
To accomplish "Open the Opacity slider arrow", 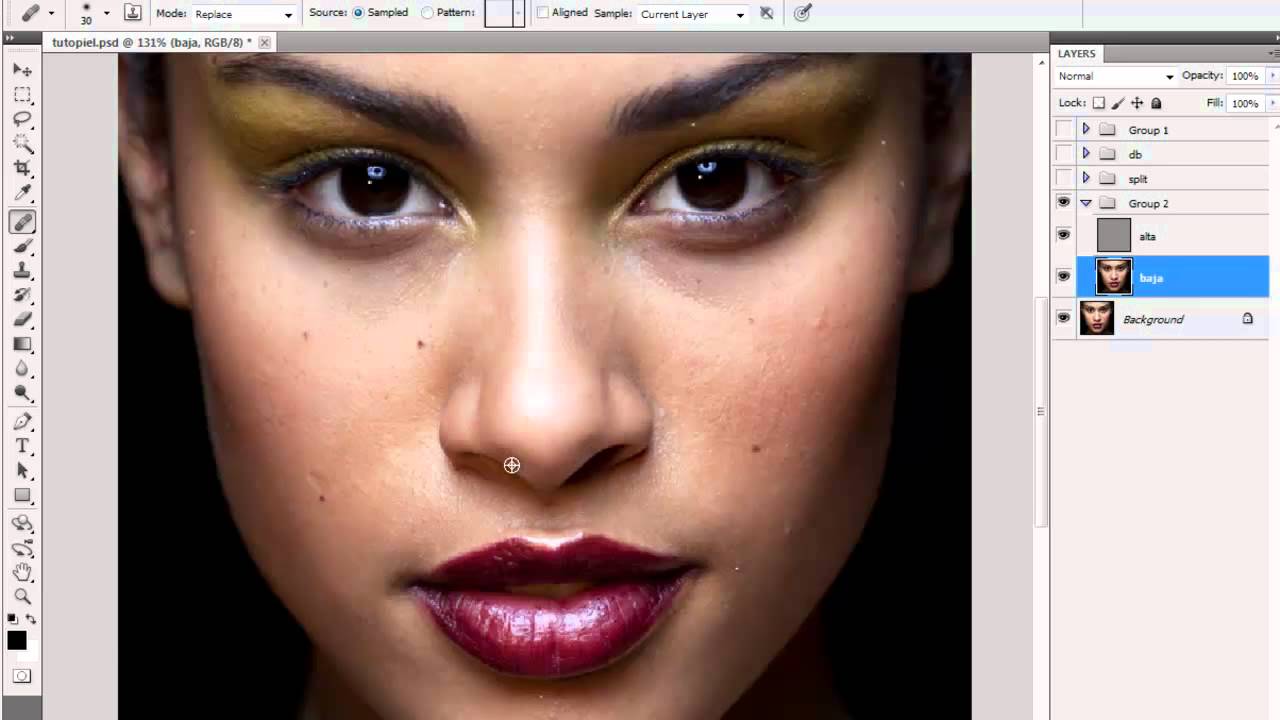I will (x=1271, y=76).
